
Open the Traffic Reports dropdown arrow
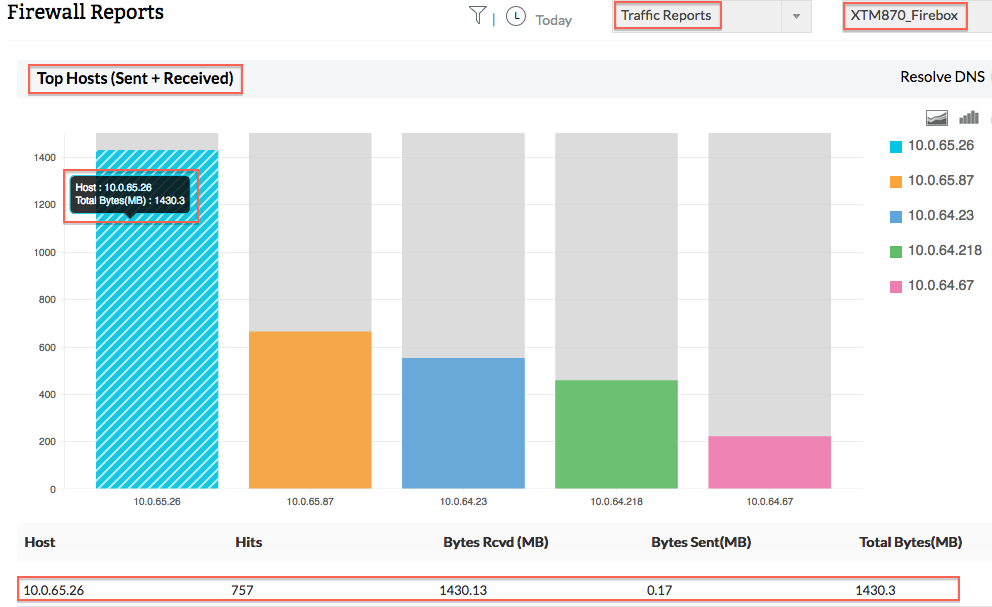pyautogui.click(x=797, y=16)
